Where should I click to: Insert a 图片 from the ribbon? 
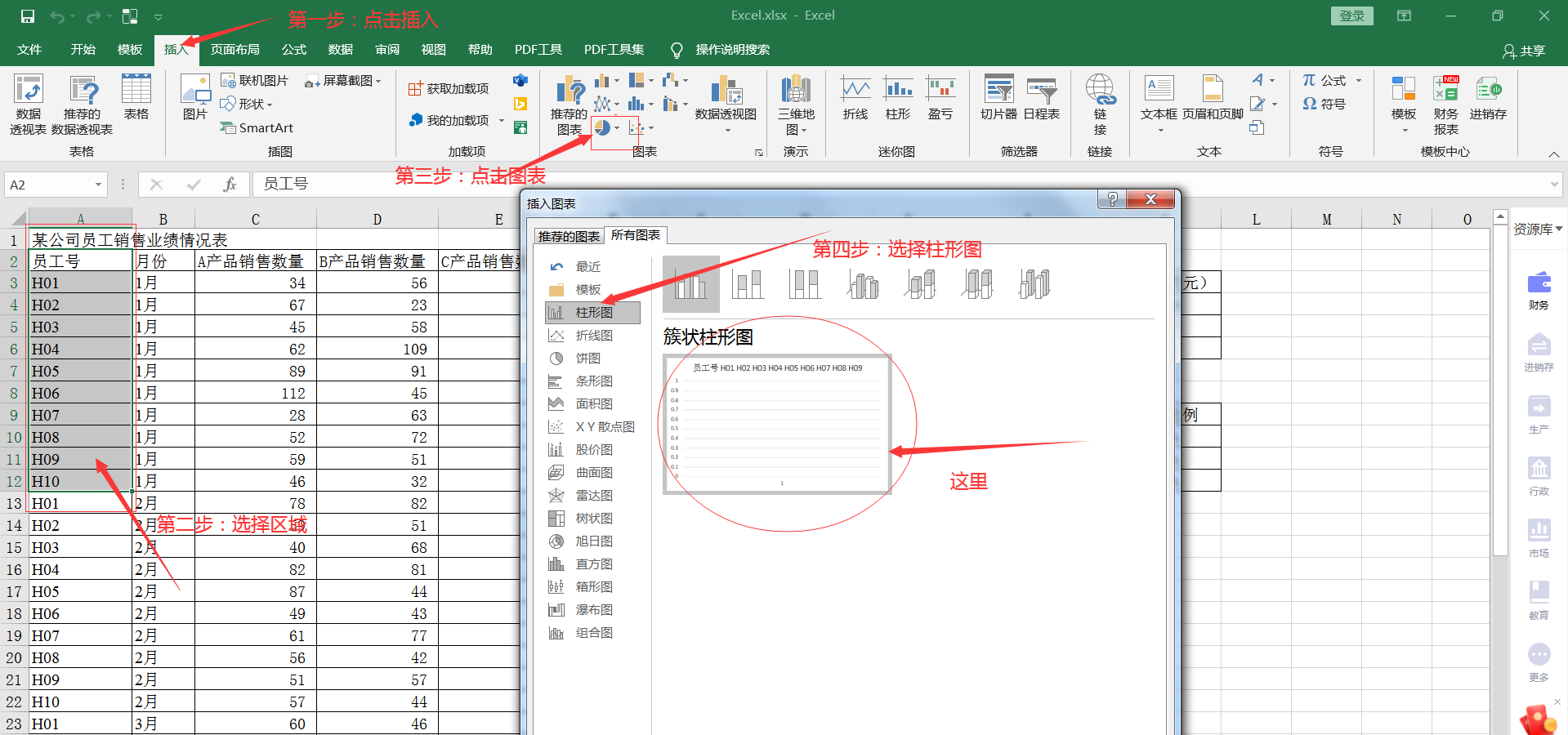coord(195,98)
